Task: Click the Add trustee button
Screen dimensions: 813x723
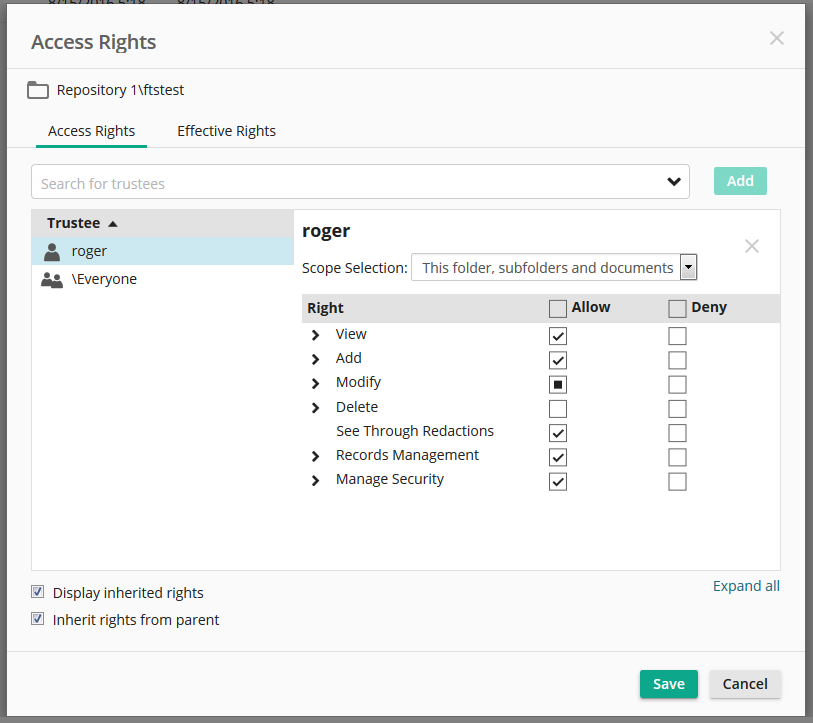Action: click(740, 181)
